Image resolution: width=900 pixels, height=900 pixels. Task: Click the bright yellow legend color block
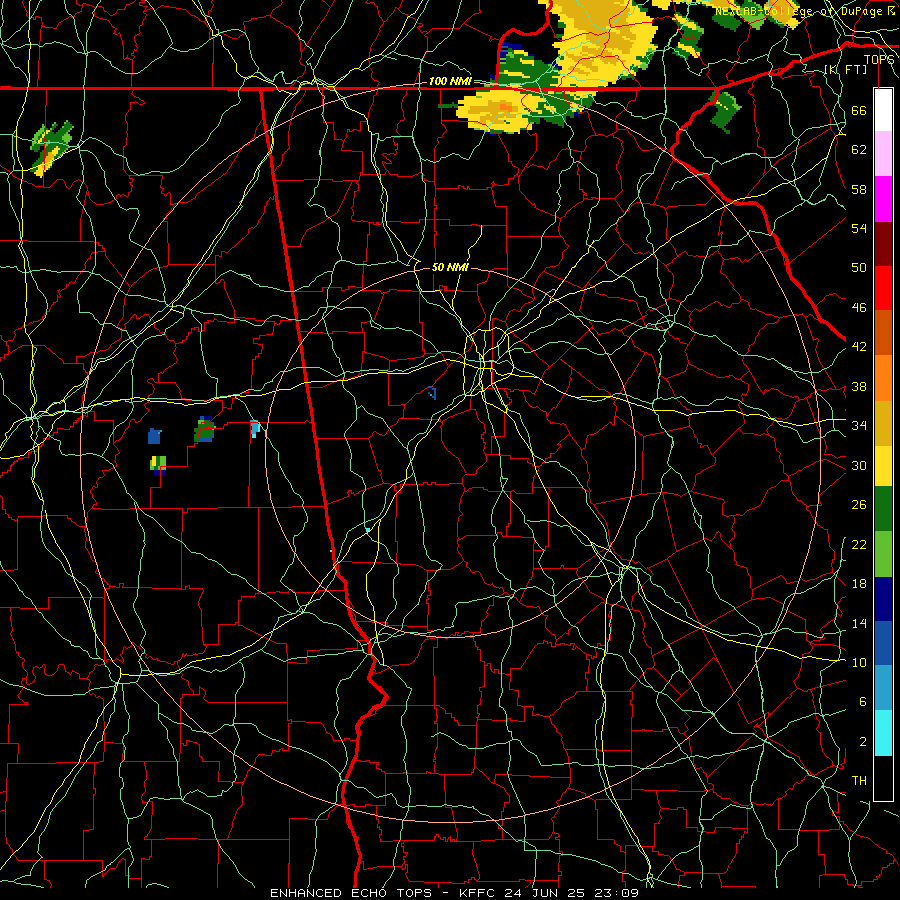click(x=883, y=466)
